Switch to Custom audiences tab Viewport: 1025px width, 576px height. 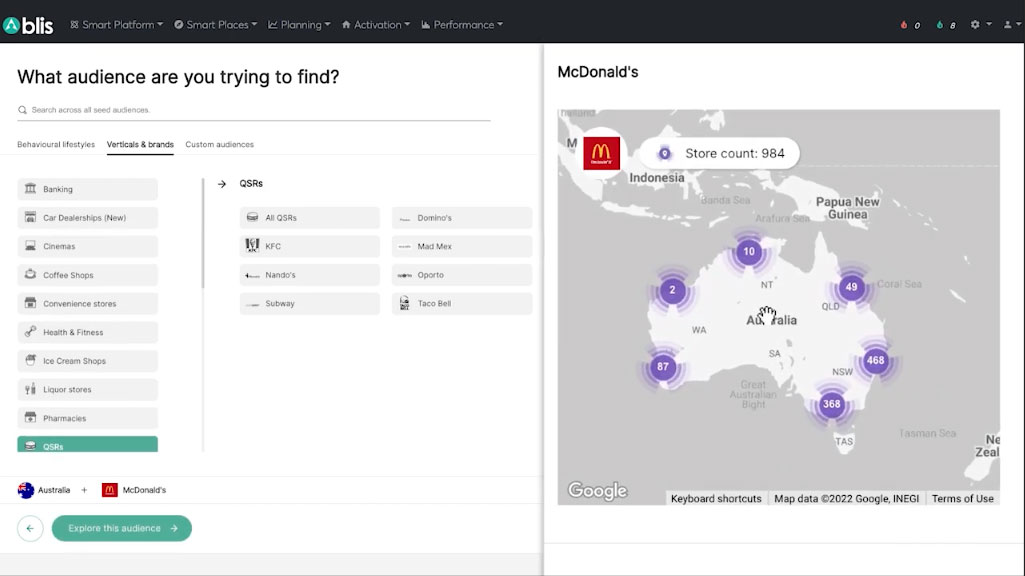[220, 144]
